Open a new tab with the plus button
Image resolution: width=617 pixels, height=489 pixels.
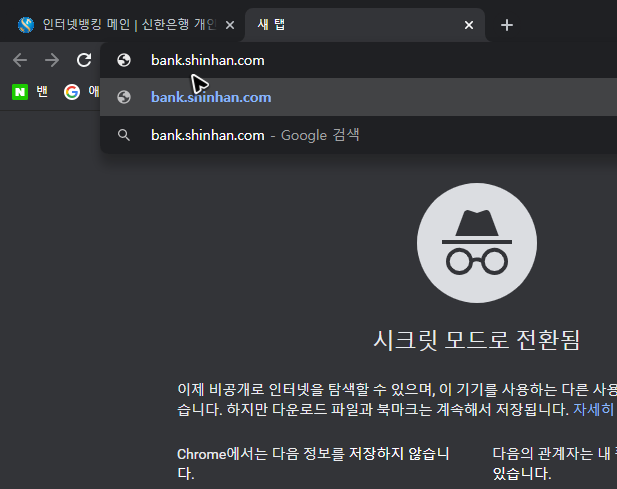507,25
